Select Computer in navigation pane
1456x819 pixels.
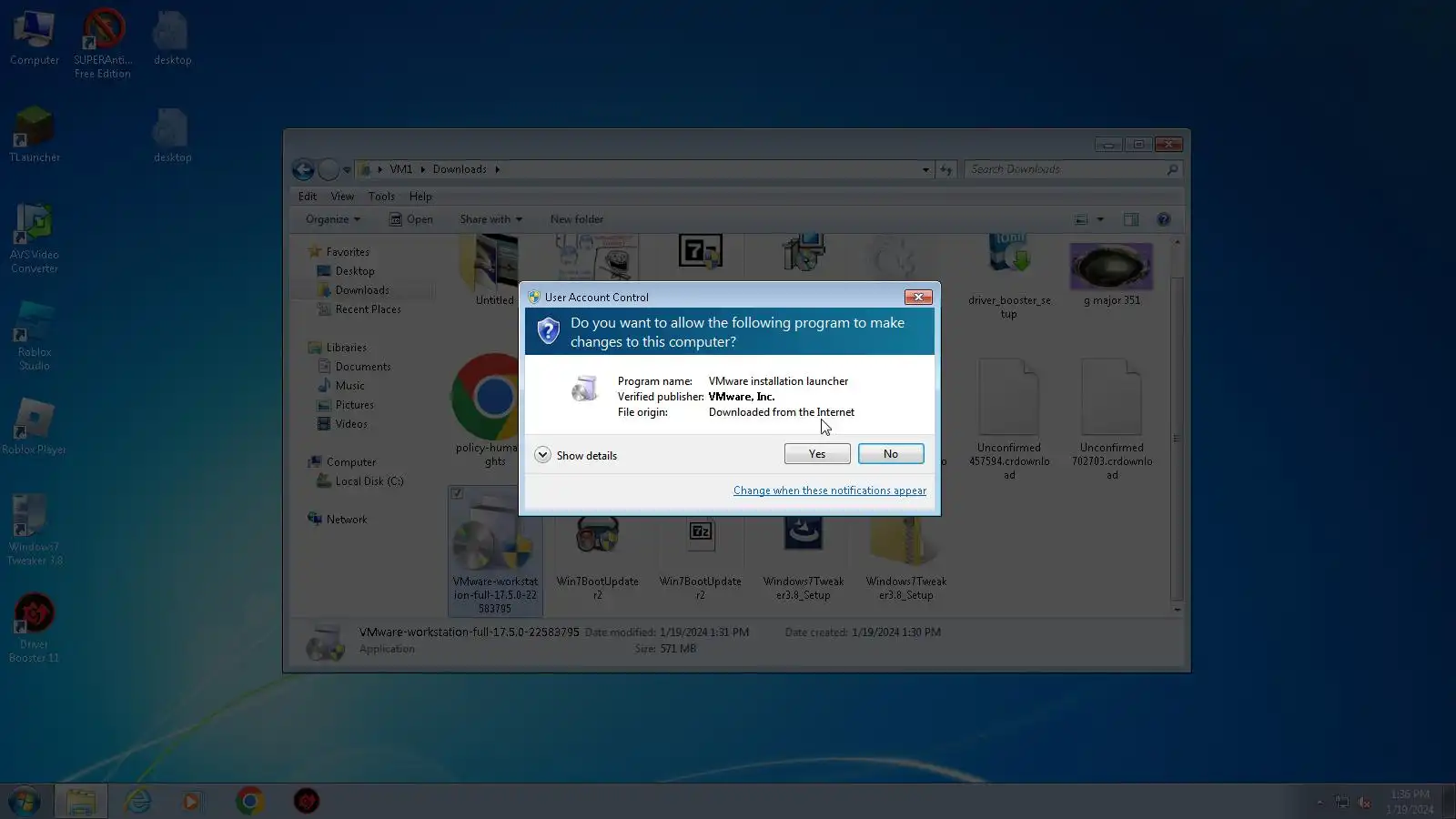(342, 462)
